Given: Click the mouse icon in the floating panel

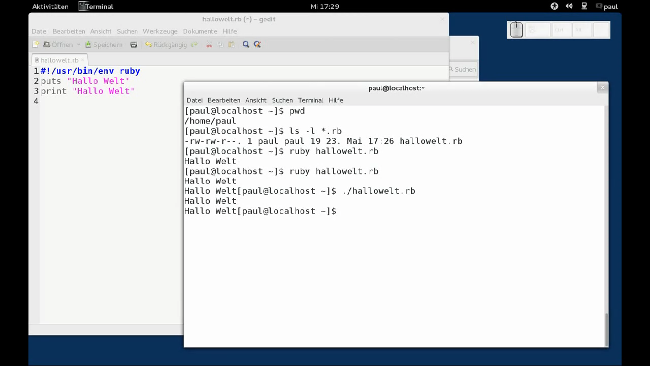Looking at the screenshot, I should pos(516,30).
